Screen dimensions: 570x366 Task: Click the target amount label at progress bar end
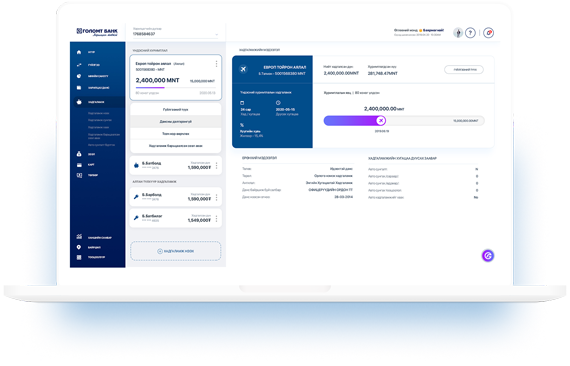tap(466, 121)
